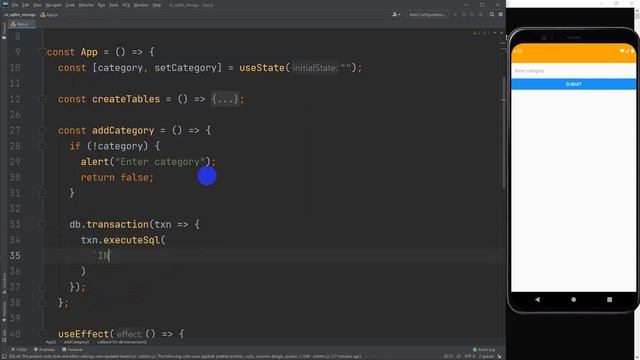Click the UTF-8 encoding status bar entry
Screen dimensions: 640x360
470,356
